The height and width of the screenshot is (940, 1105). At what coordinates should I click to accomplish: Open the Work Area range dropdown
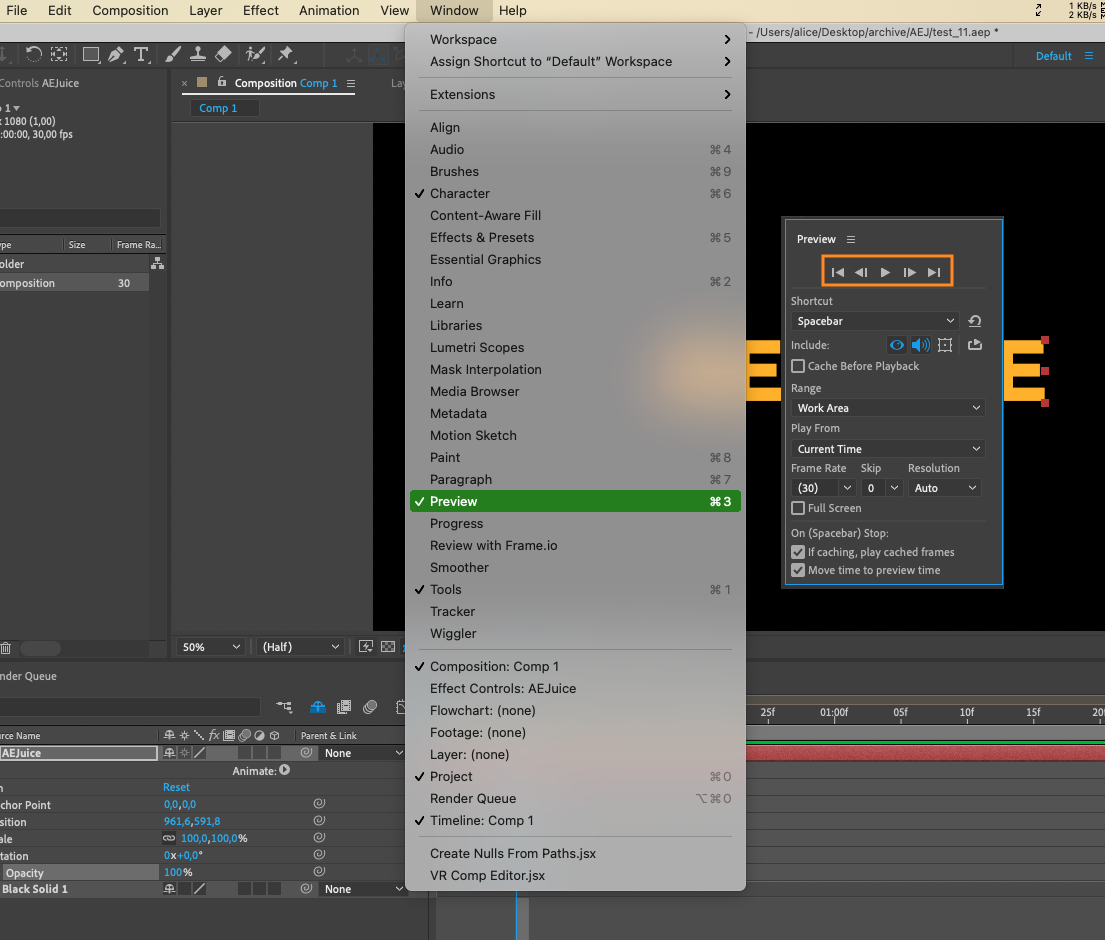[x=888, y=408]
